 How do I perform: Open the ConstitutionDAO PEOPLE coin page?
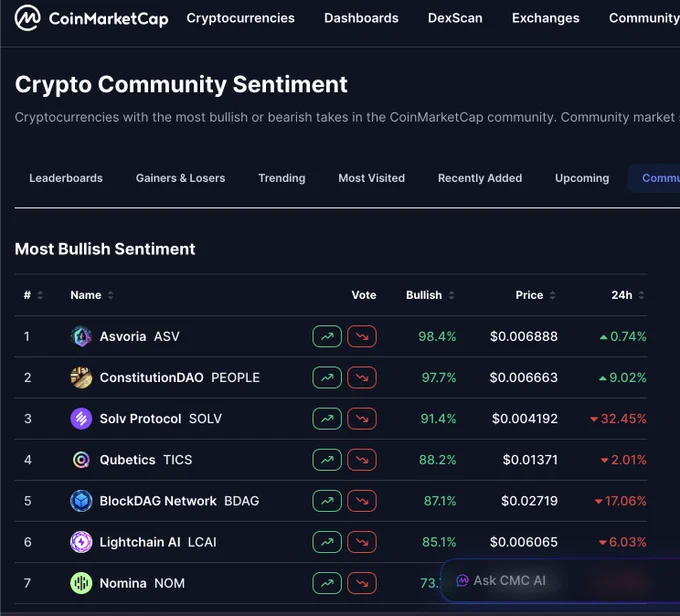[x=180, y=377]
